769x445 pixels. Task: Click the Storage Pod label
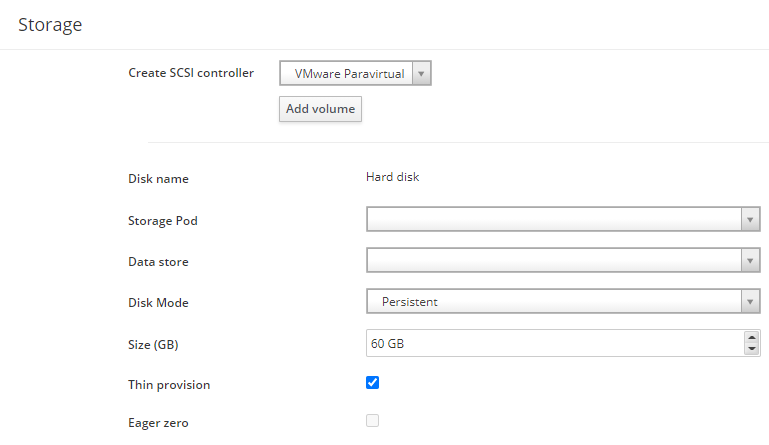point(162,221)
